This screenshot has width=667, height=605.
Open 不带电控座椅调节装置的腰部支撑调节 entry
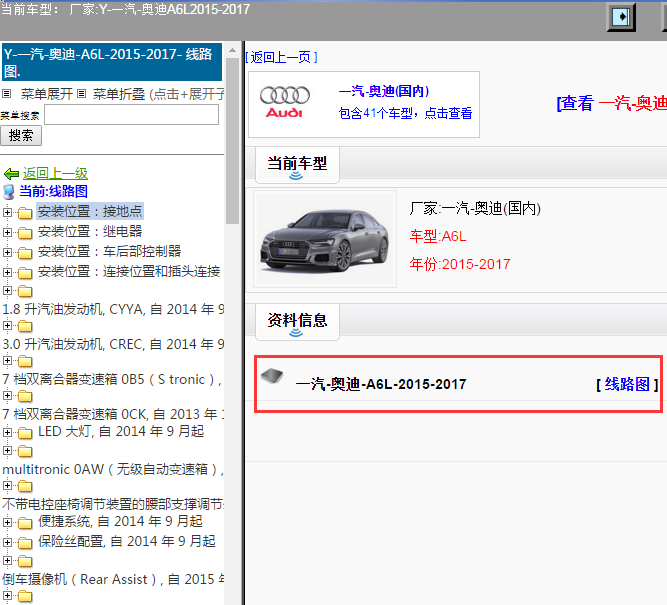(113, 504)
